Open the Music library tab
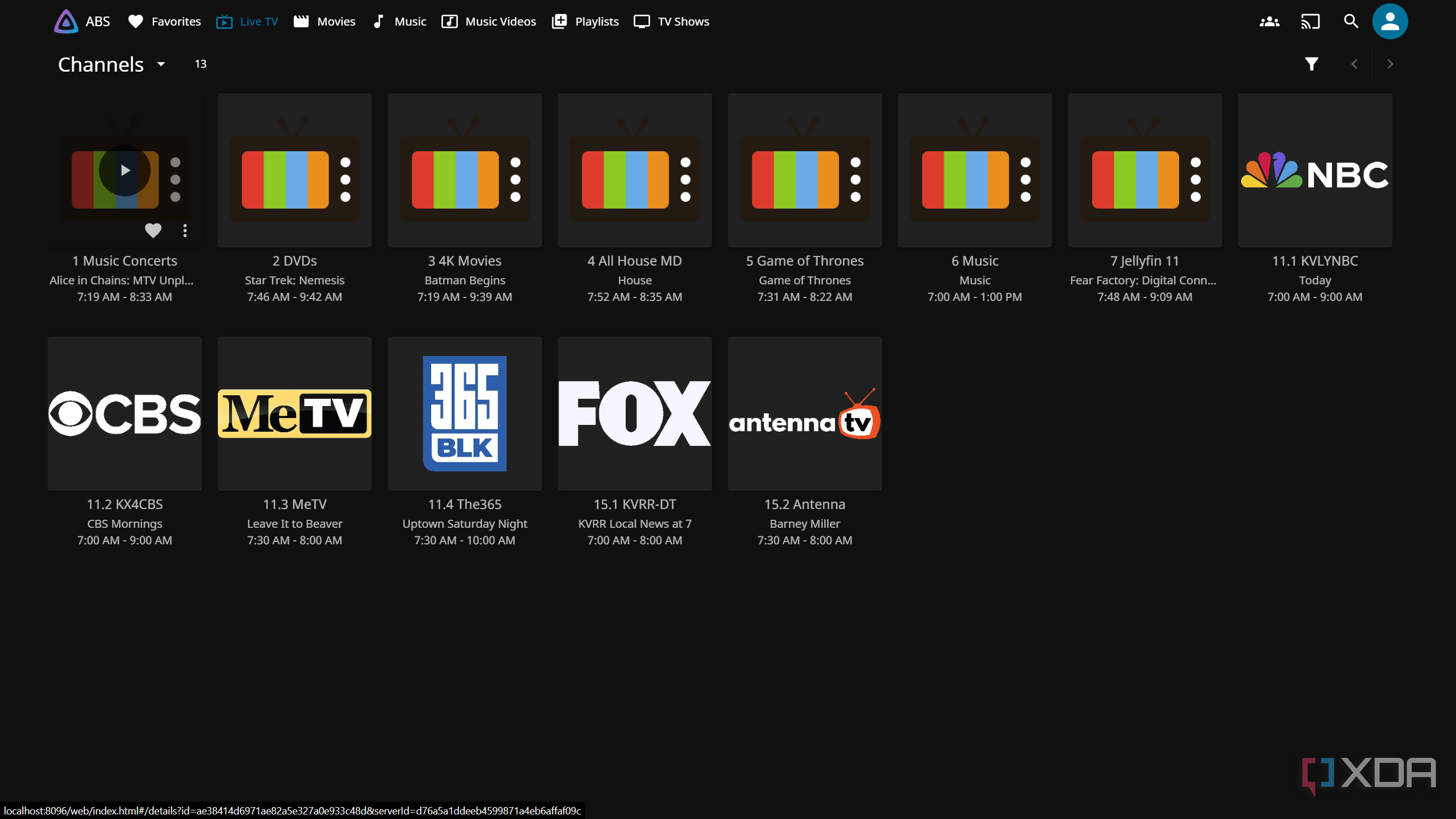Screen dimensions: 1456x819 coord(399,22)
